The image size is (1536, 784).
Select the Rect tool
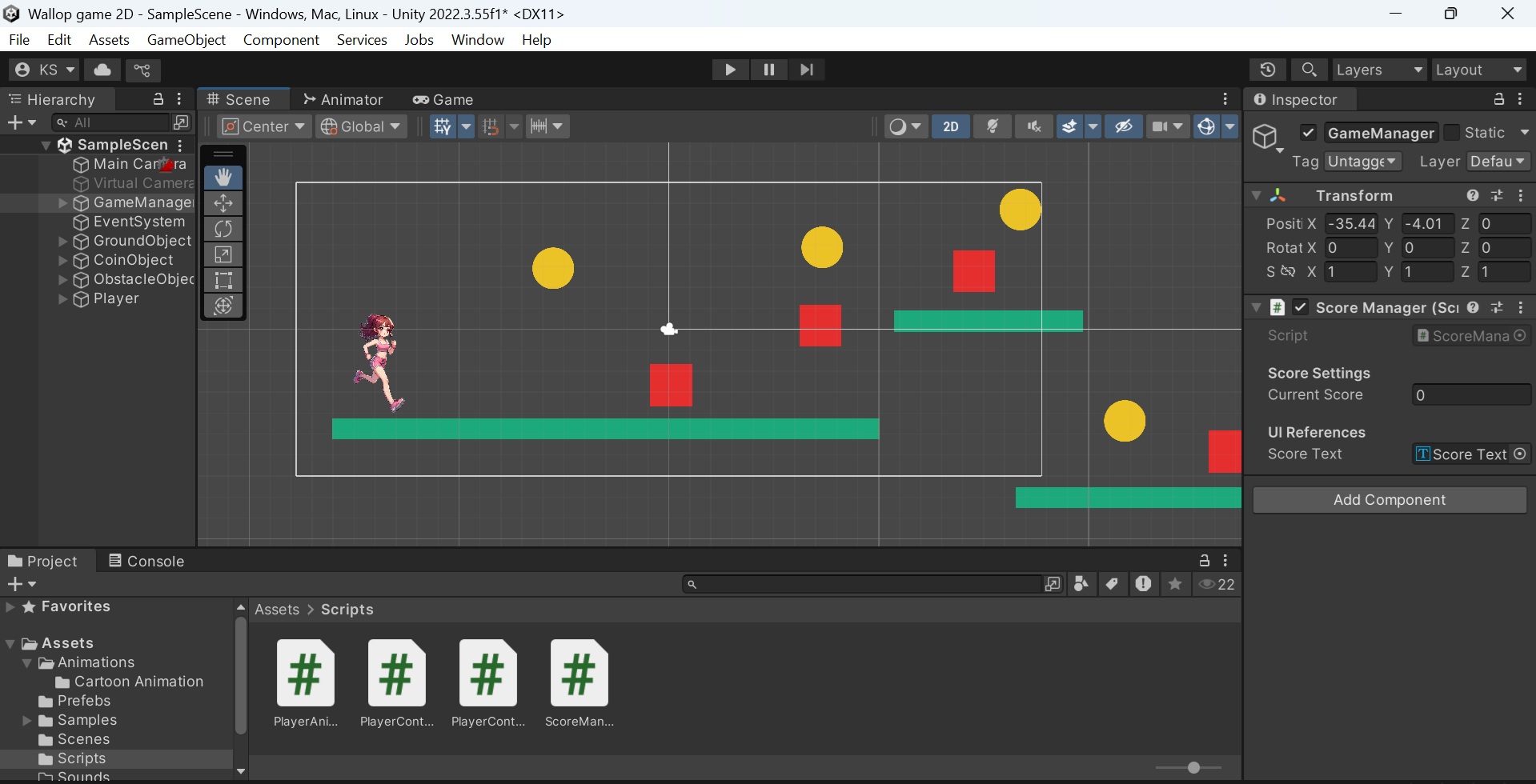(223, 280)
